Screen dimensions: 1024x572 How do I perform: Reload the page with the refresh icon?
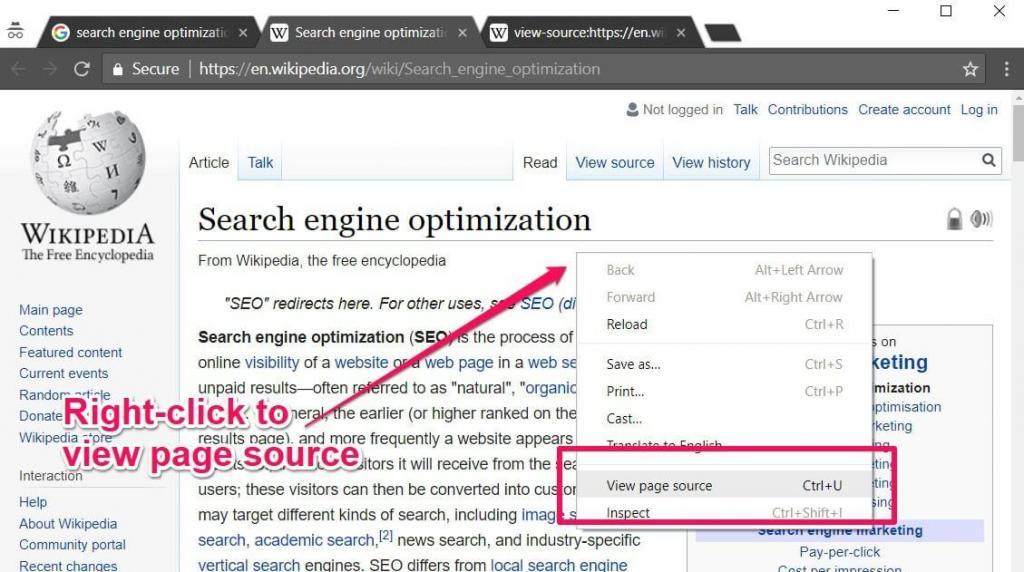pyautogui.click(x=82, y=69)
